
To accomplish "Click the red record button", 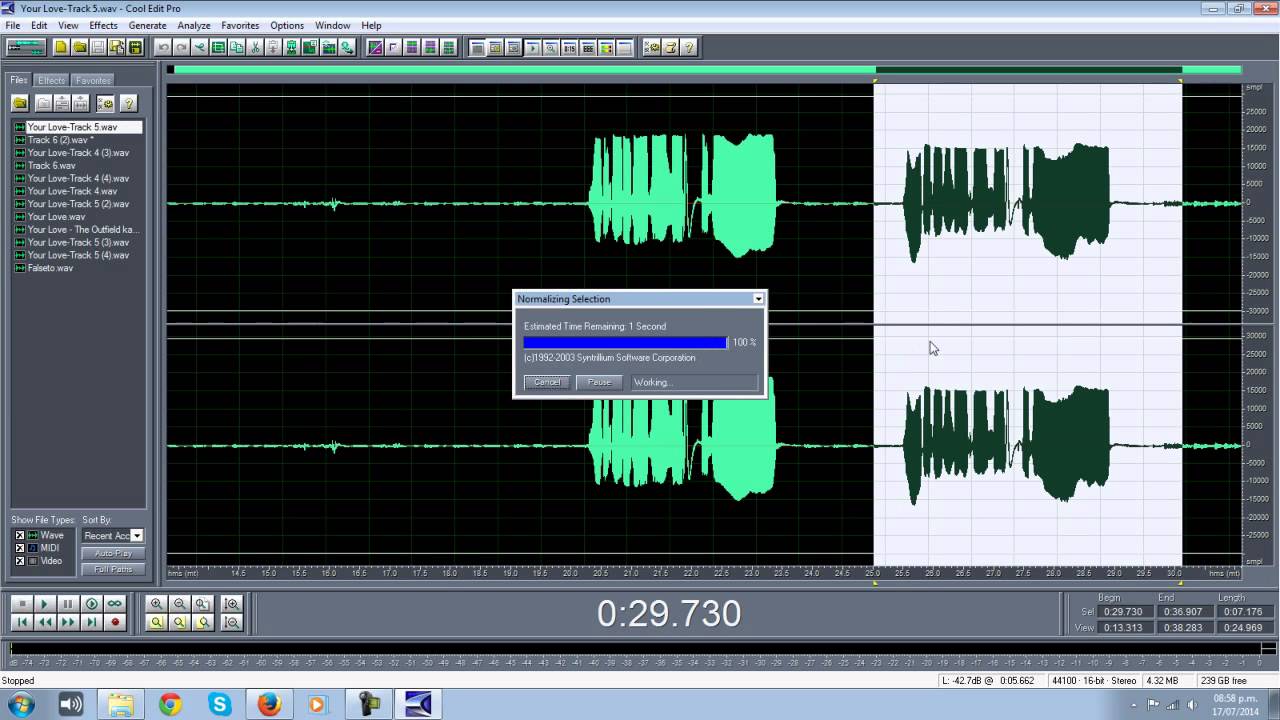I will pyautogui.click(x=115, y=622).
